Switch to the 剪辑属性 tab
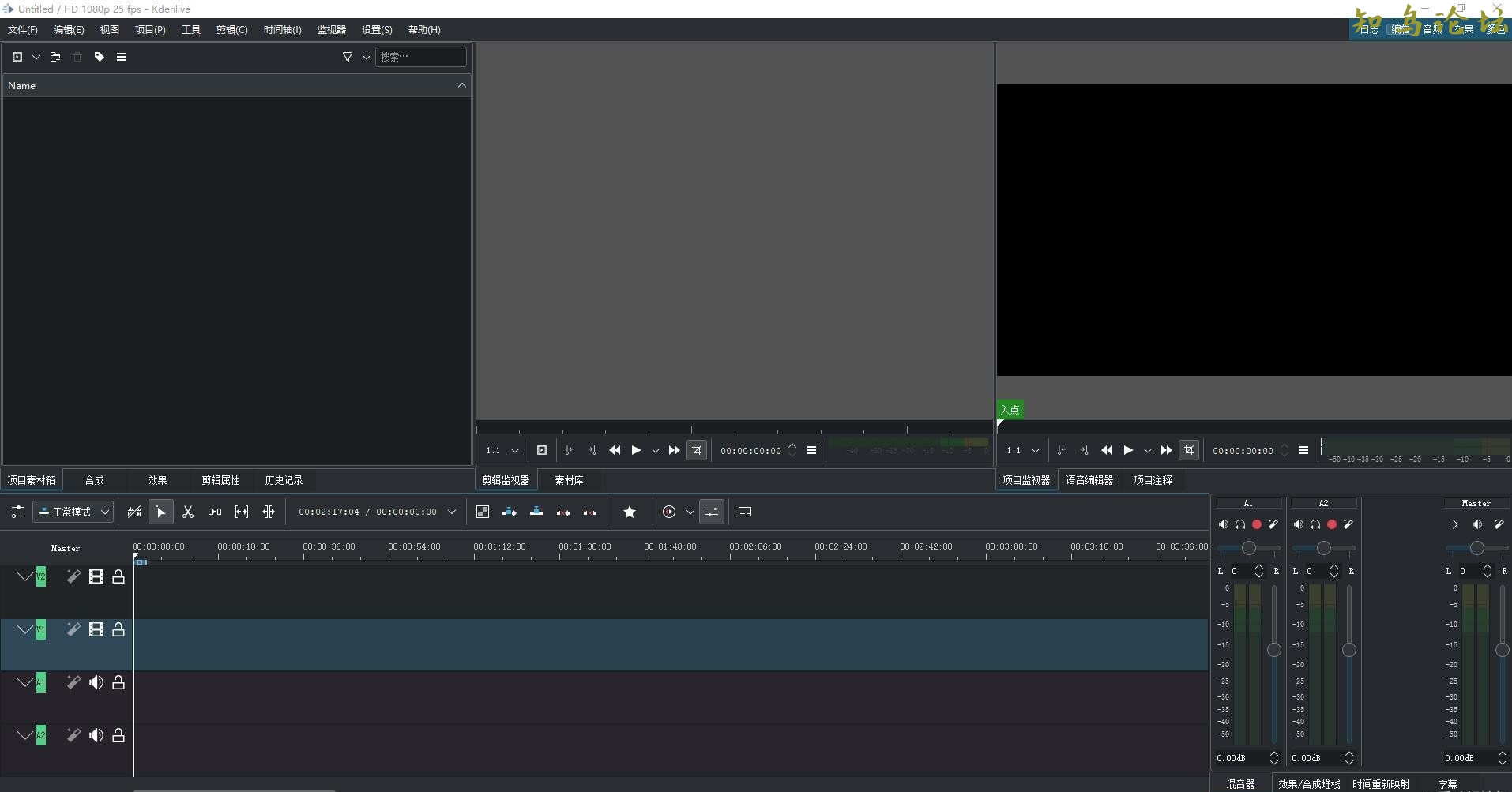This screenshot has width=1512, height=792. click(x=220, y=480)
